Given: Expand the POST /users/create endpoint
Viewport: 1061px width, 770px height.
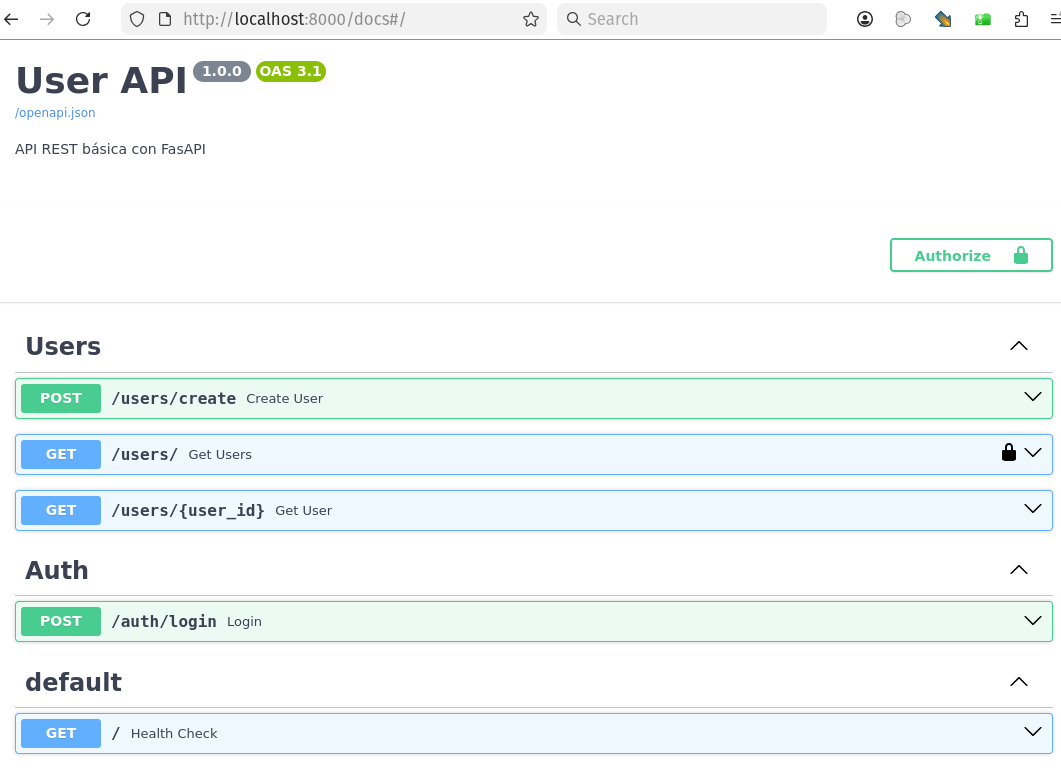Looking at the screenshot, I should (x=1032, y=397).
